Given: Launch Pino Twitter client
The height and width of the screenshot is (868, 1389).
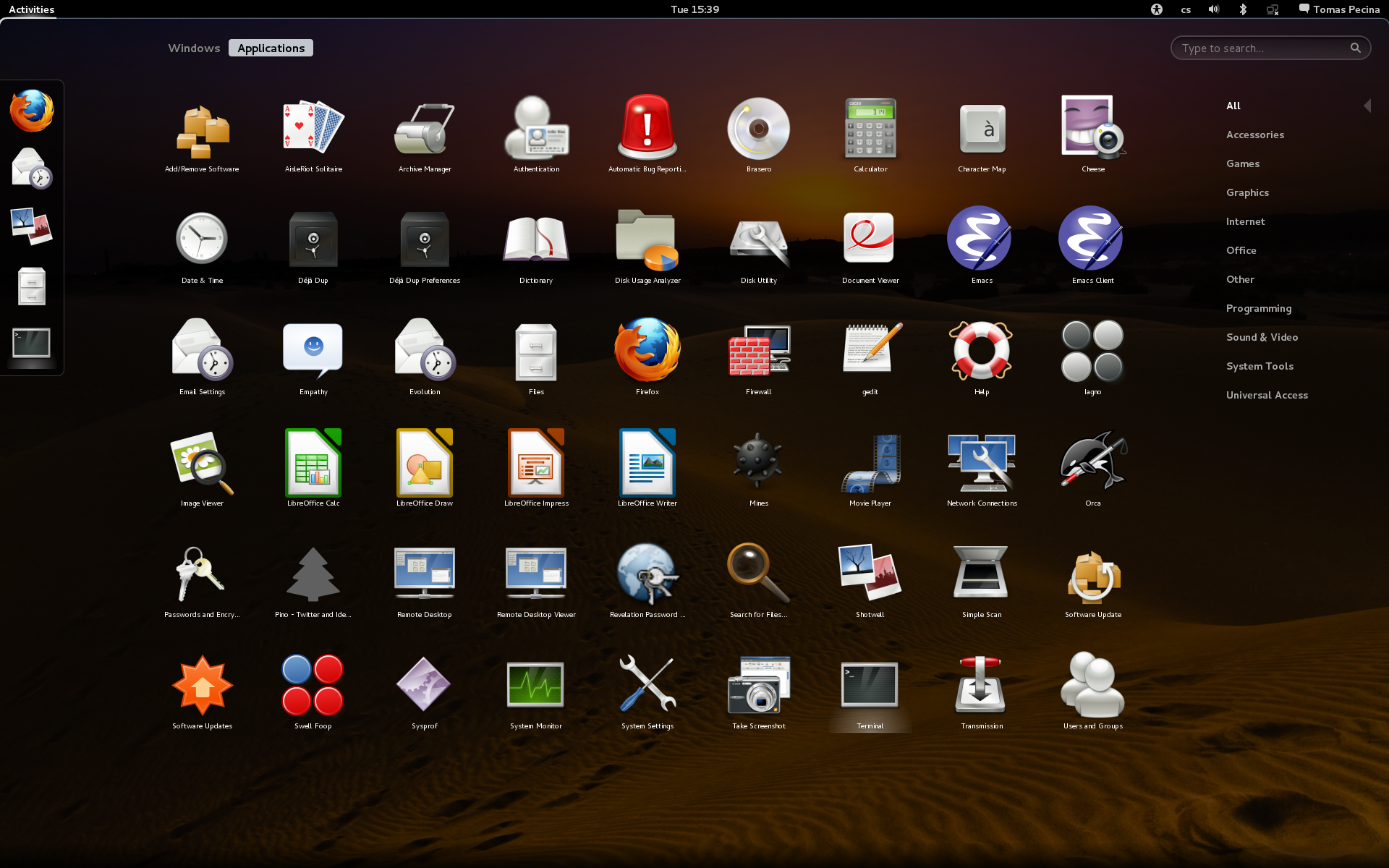Looking at the screenshot, I should coord(313,581).
